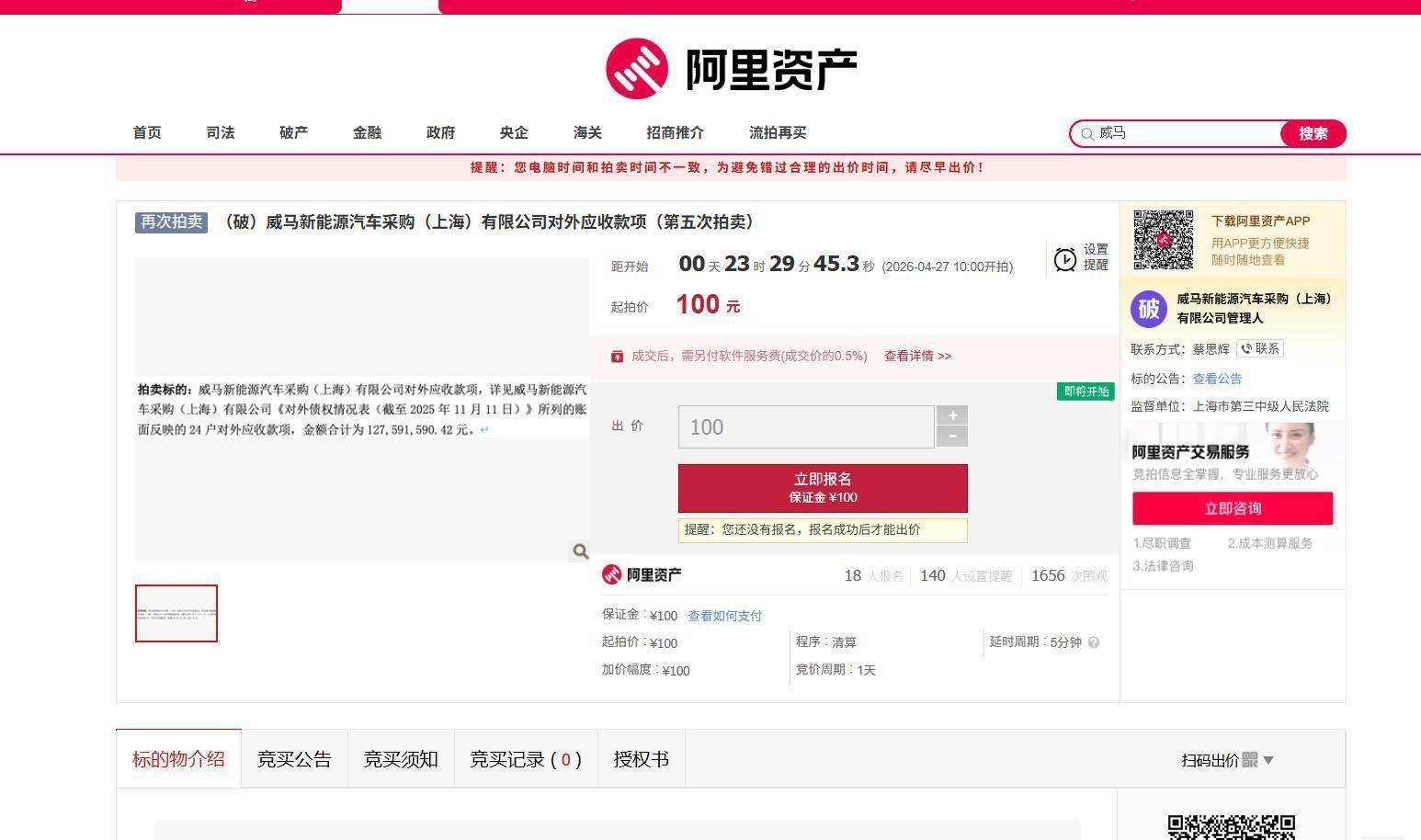Expand the 扫码出价 dropdown arrow
1421x840 pixels.
pos(1268,760)
